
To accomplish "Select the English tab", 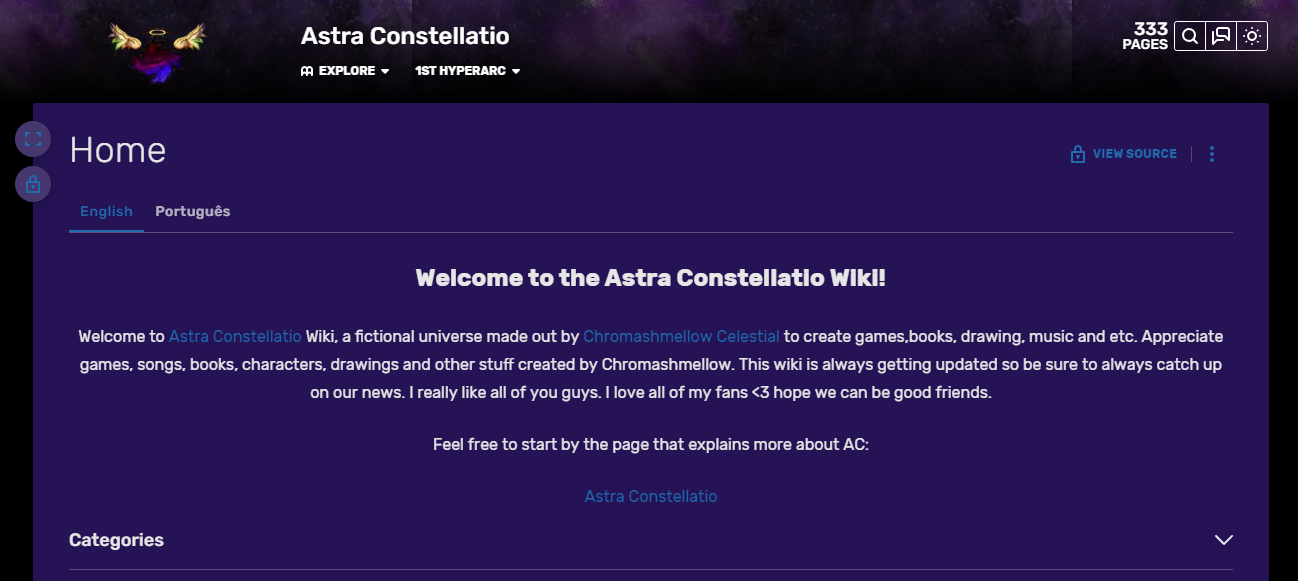I will 106,211.
